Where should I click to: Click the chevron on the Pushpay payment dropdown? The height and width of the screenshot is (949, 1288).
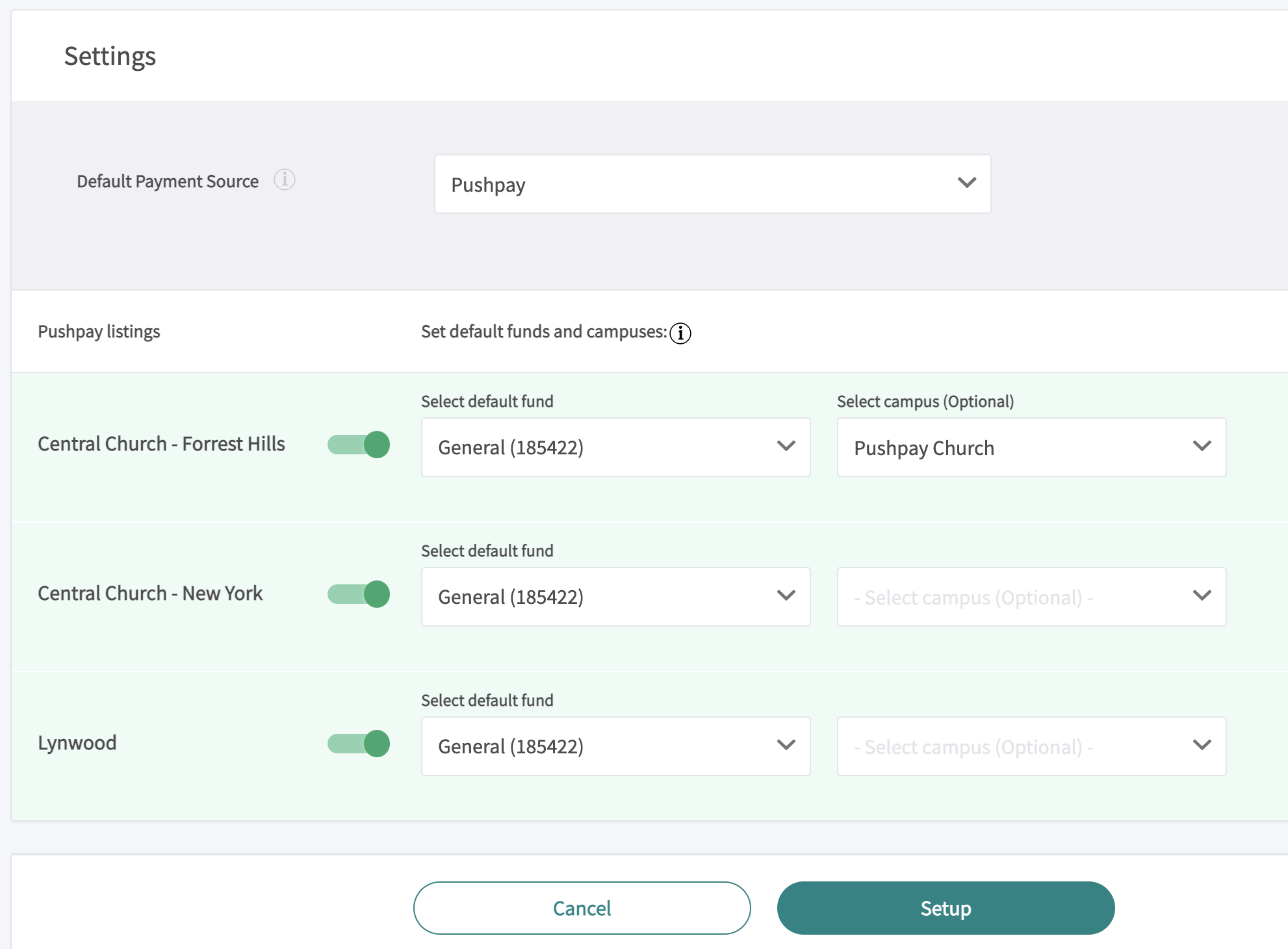(966, 183)
